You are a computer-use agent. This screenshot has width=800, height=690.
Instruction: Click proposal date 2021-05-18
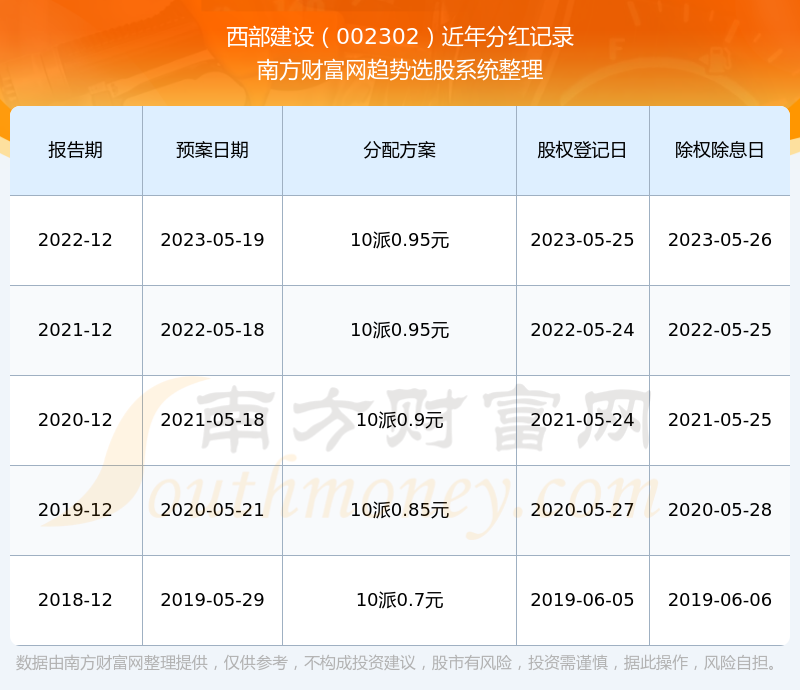[212, 420]
